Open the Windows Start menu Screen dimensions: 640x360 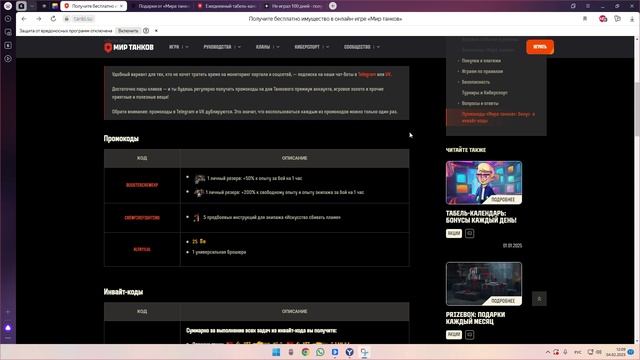tap(276, 352)
